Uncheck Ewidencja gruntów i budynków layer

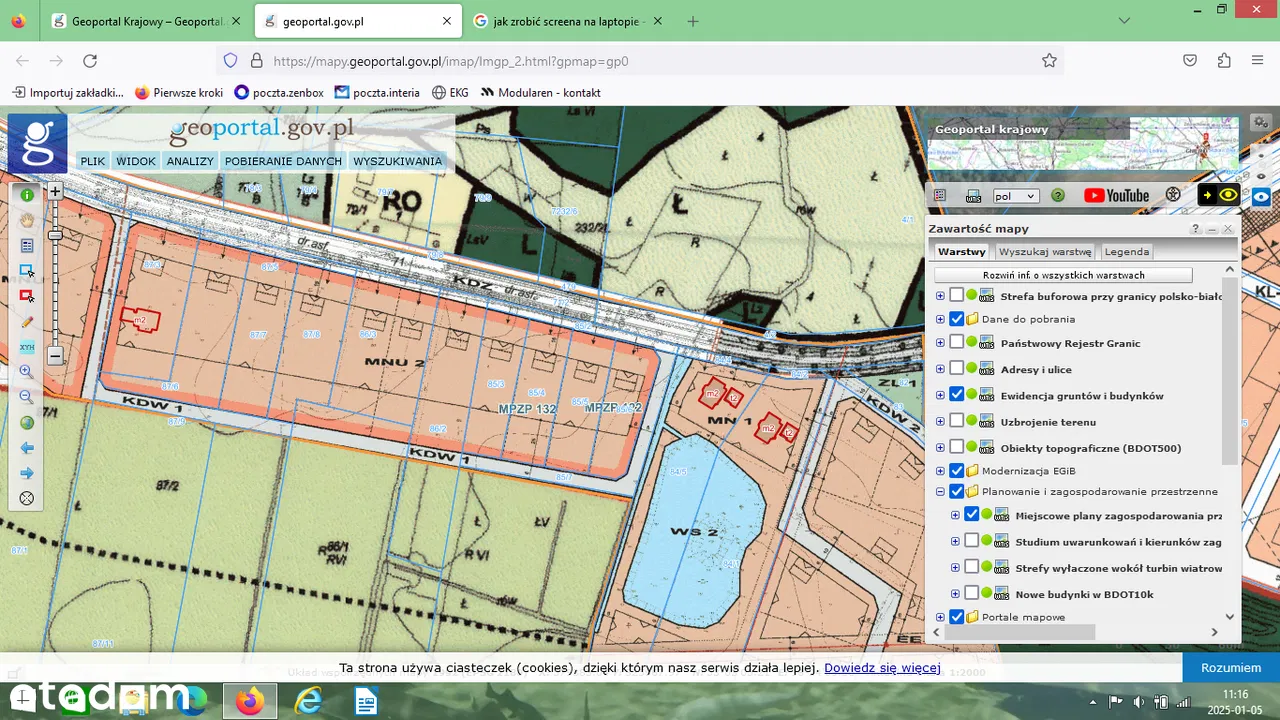coord(957,395)
